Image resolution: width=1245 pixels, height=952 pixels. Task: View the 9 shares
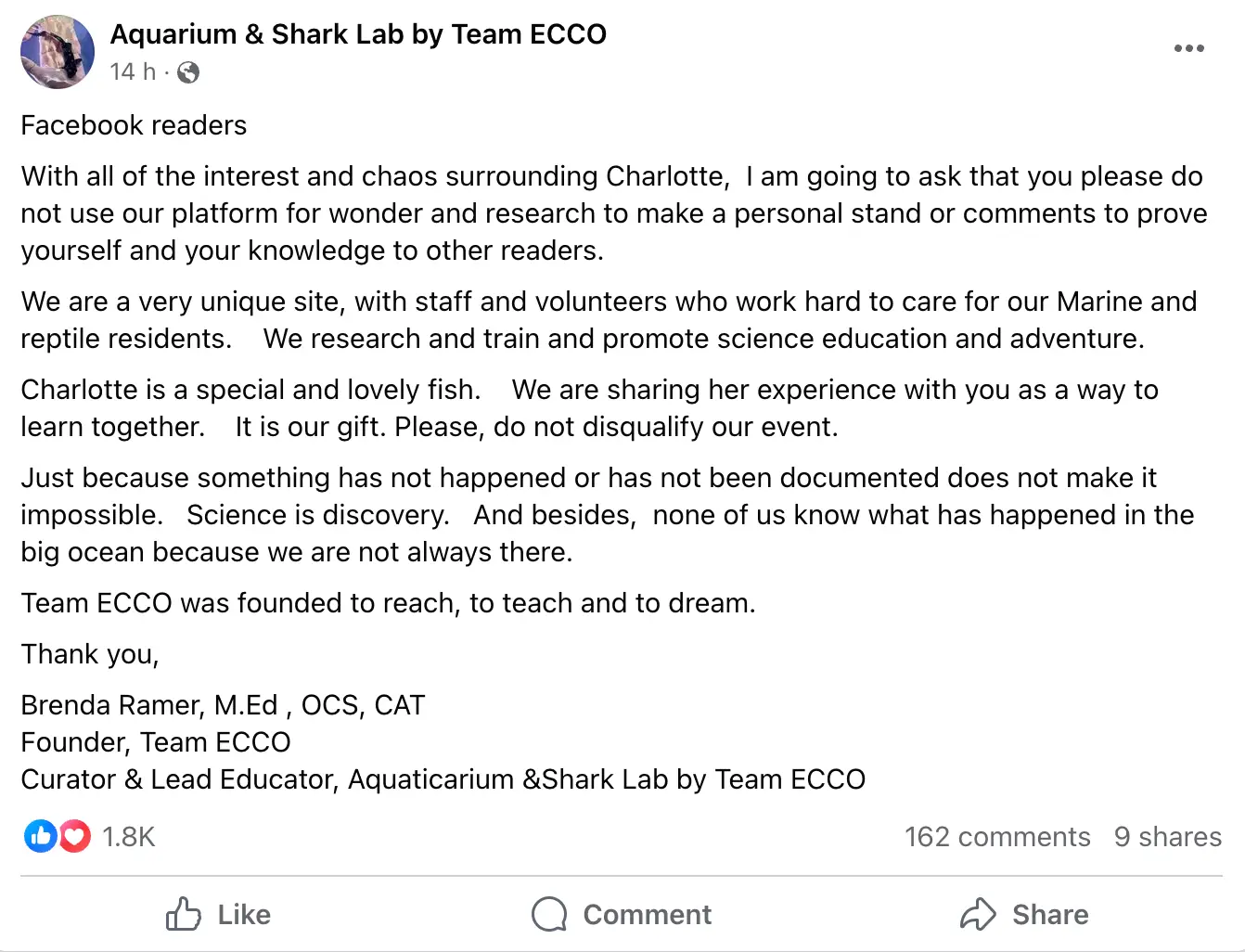[x=1167, y=836]
